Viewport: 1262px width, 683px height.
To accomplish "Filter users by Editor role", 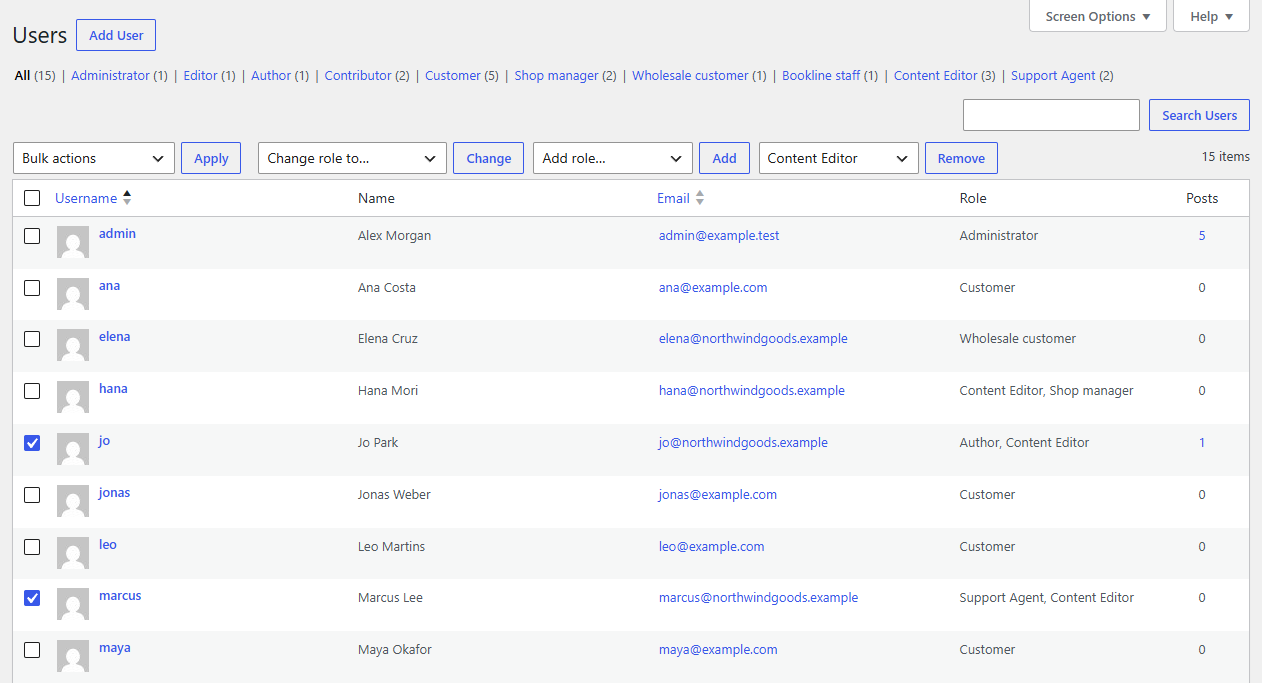I will point(200,75).
